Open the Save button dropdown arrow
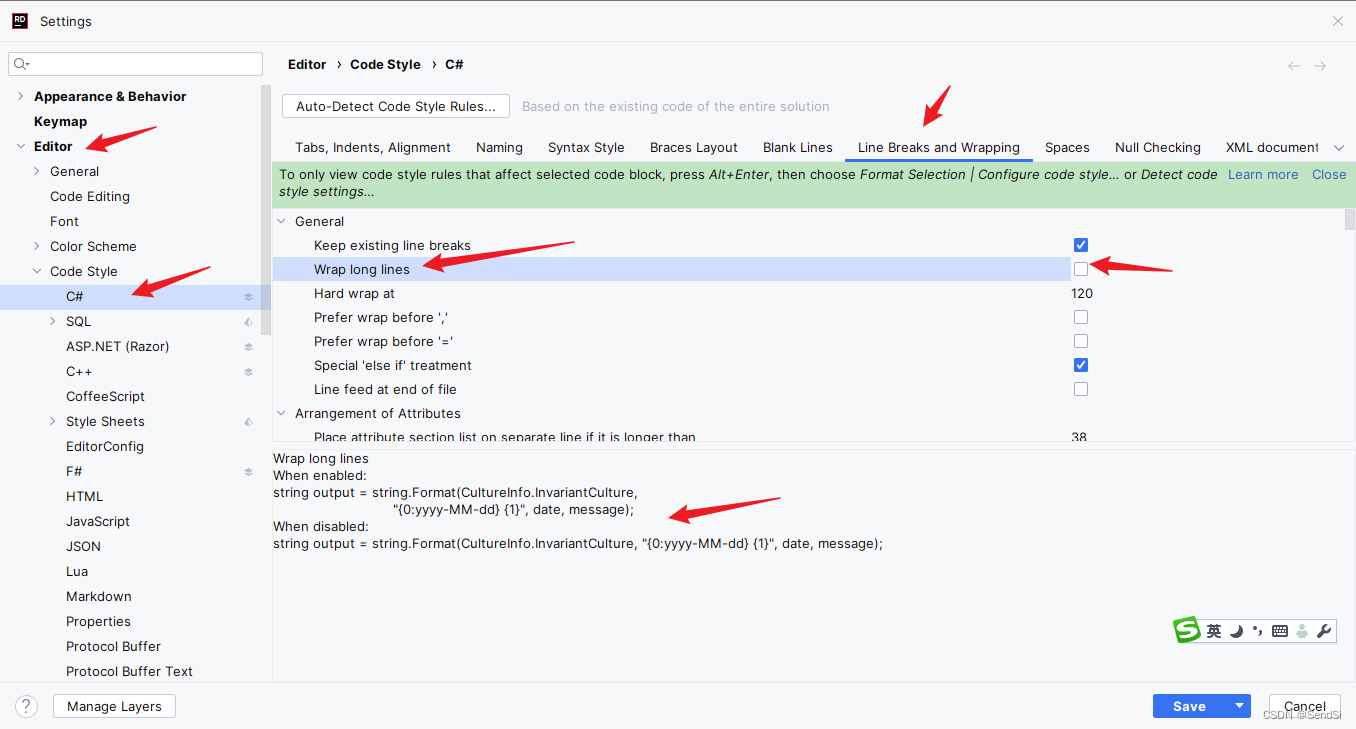The image size is (1356, 729). click(x=1239, y=706)
